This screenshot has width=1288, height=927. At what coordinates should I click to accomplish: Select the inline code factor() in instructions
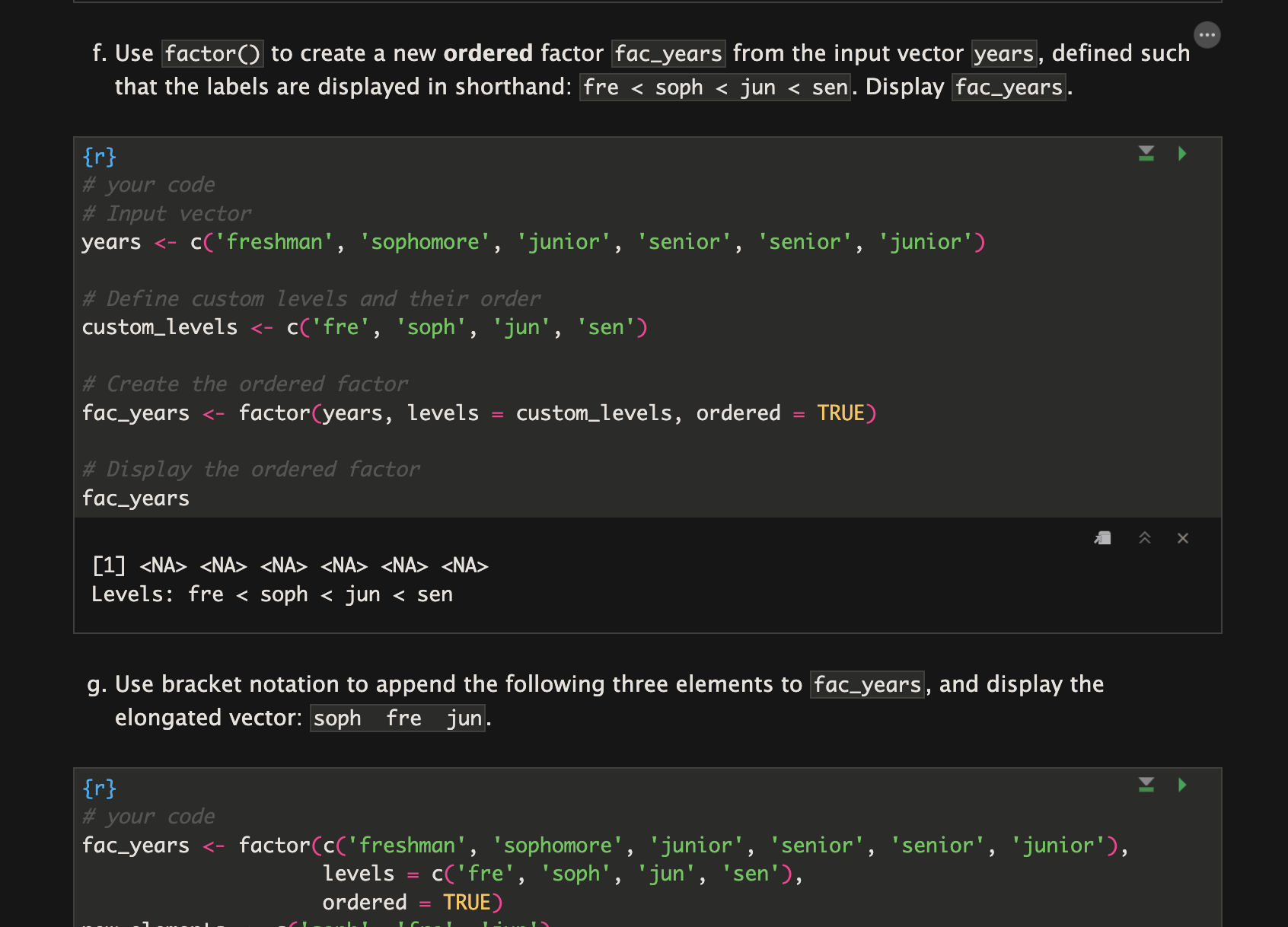[212, 53]
